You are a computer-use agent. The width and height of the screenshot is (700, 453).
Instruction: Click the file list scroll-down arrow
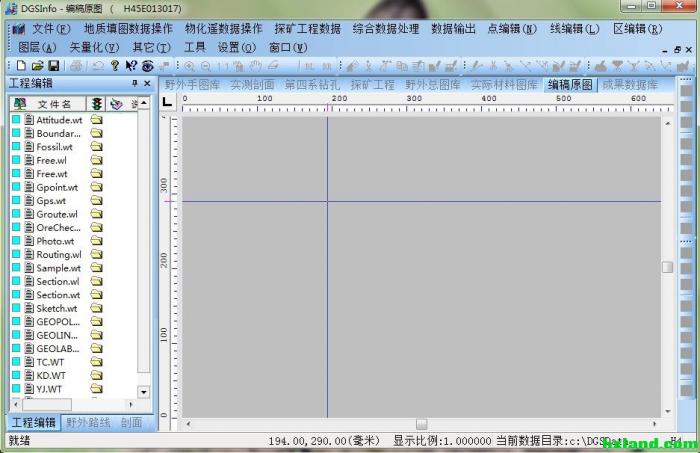click(143, 392)
